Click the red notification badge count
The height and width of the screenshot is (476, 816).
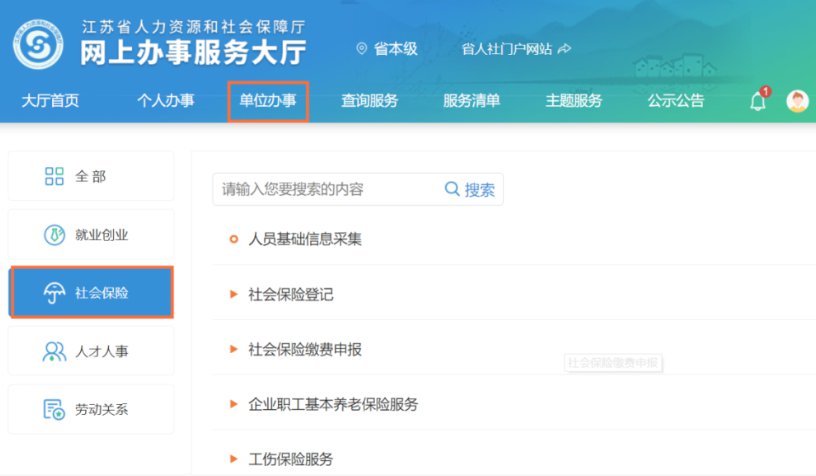click(765, 92)
